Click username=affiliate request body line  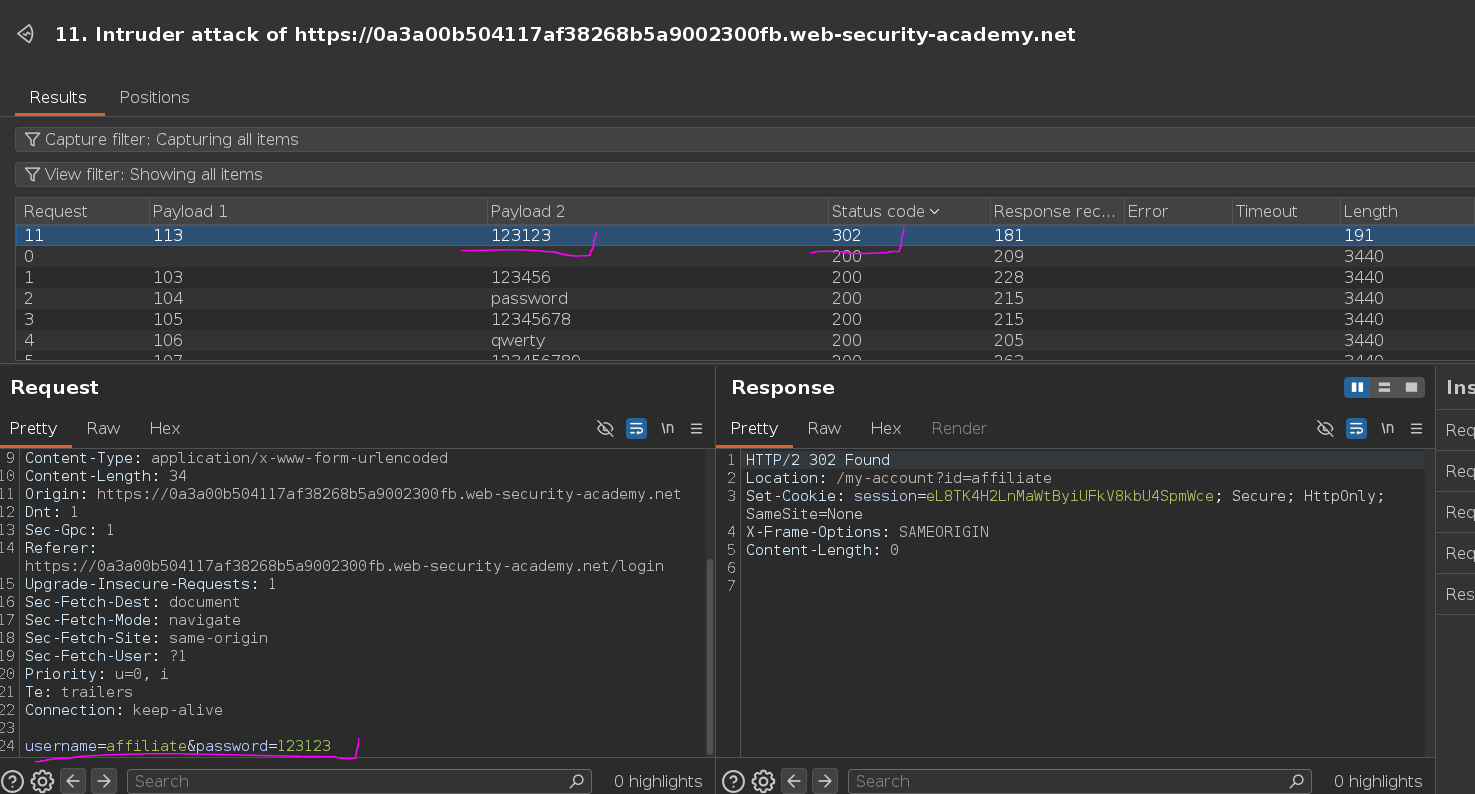[177, 746]
